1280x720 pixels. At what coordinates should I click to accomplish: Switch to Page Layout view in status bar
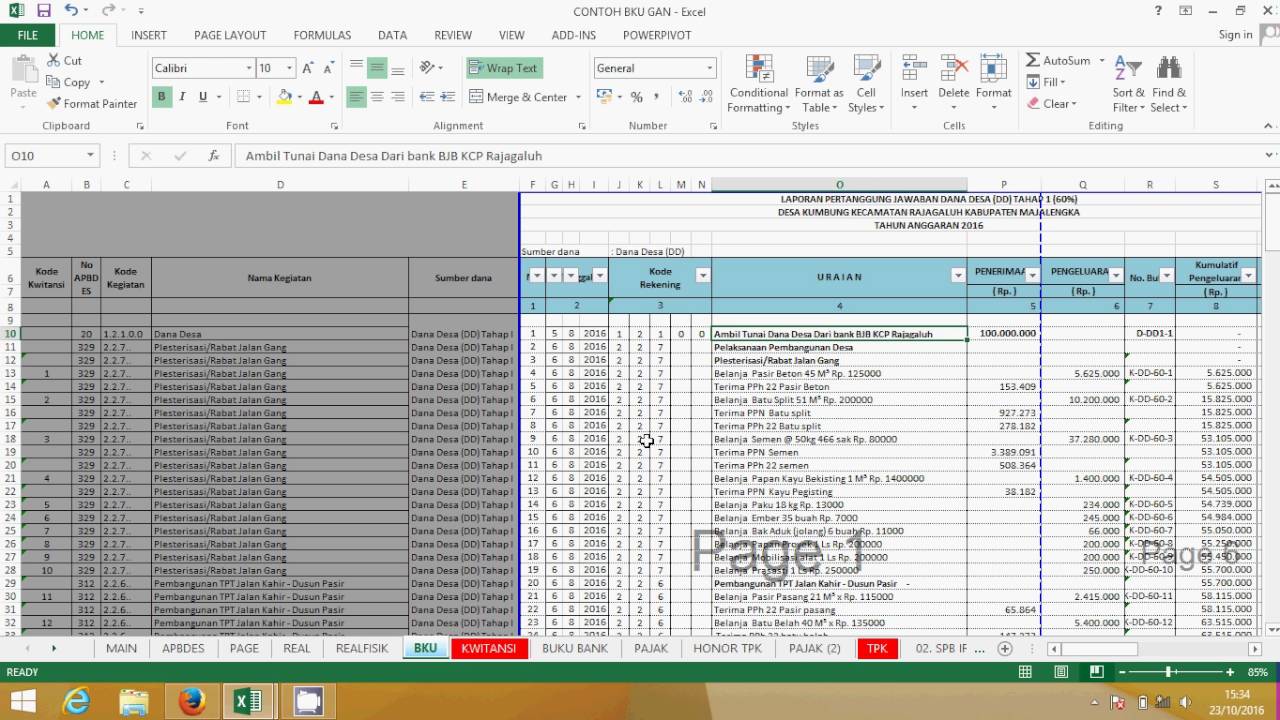click(1061, 672)
